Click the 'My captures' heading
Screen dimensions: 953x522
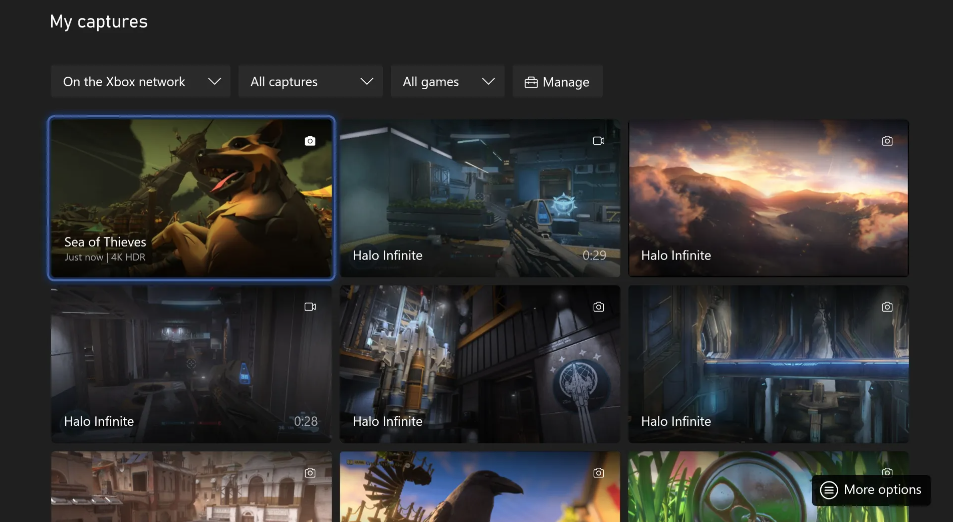pyautogui.click(x=98, y=22)
